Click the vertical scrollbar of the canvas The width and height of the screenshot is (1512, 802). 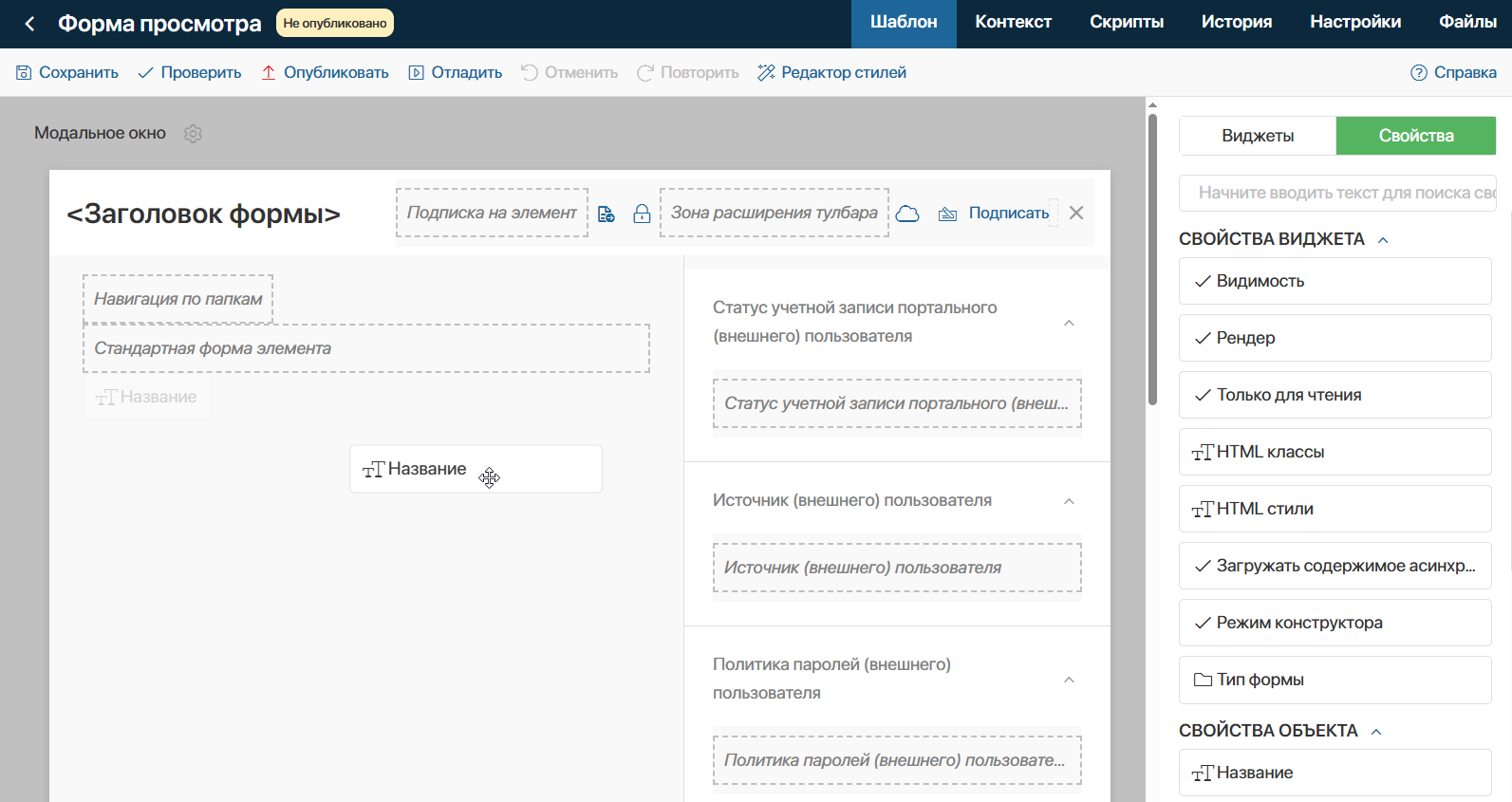click(x=1152, y=259)
